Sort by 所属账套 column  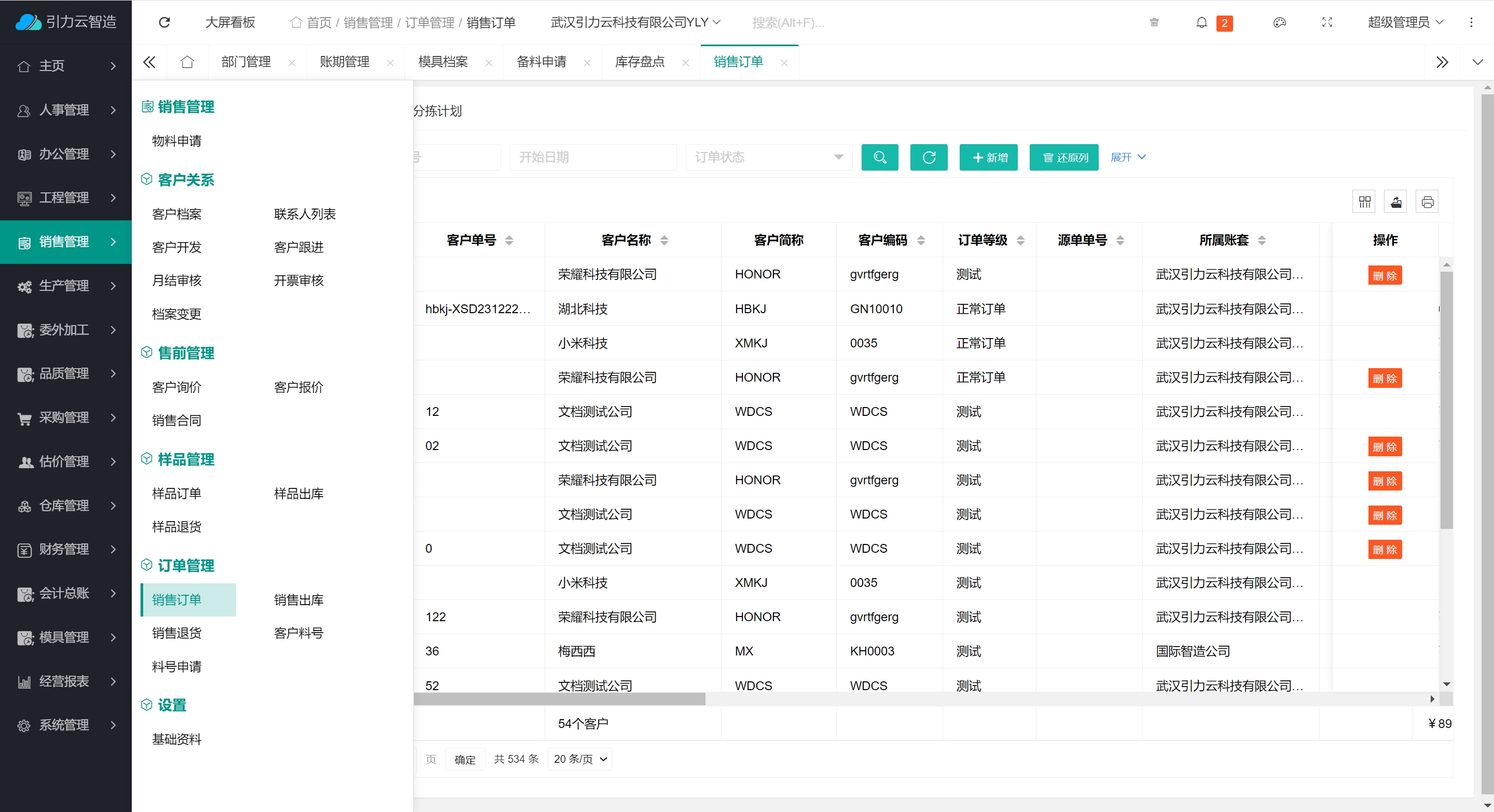point(1262,240)
